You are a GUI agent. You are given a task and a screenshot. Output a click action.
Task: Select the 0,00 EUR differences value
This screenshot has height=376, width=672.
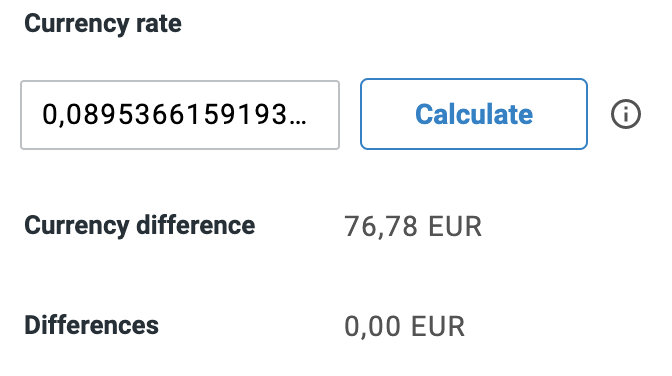coord(405,326)
